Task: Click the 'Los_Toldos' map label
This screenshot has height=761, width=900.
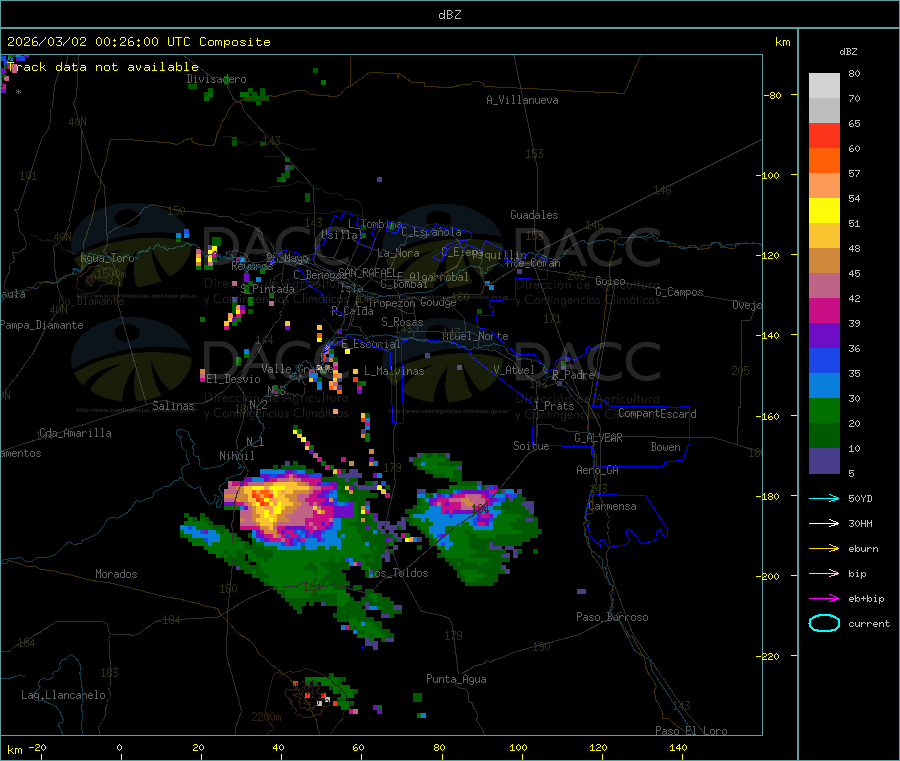Action: pos(398,573)
